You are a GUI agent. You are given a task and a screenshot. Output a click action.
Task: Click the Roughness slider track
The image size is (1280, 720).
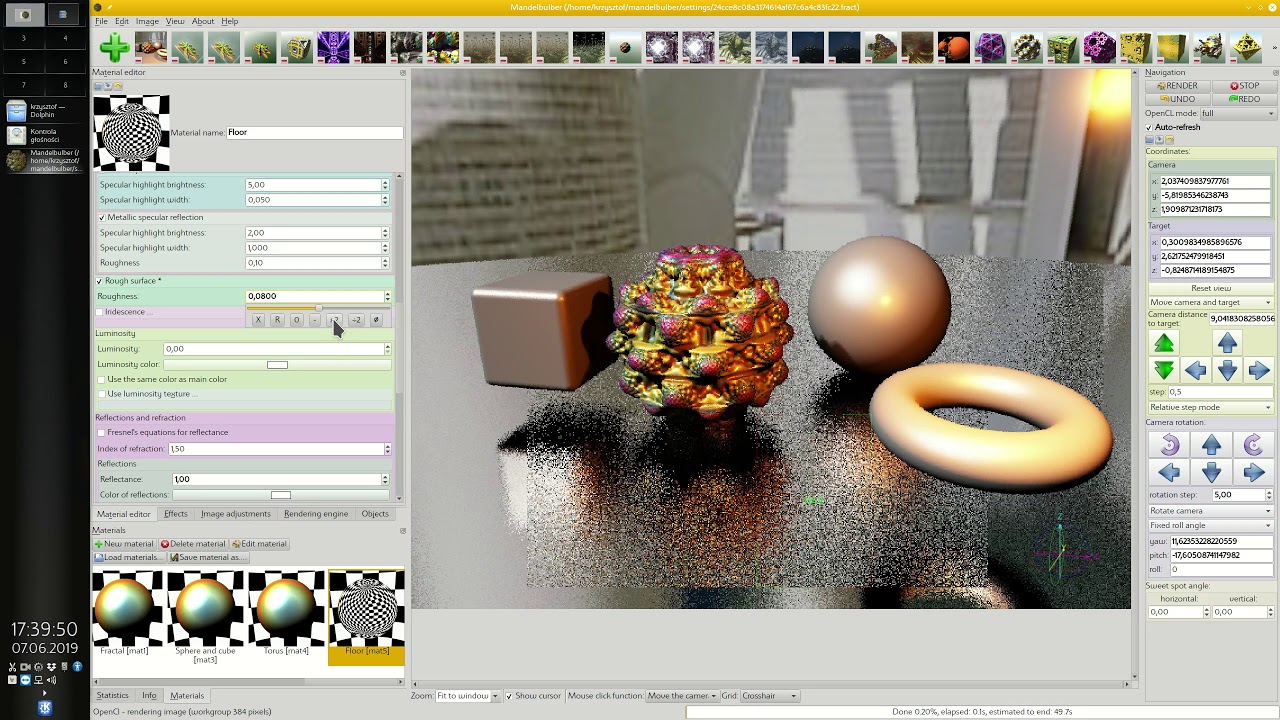[x=318, y=308]
